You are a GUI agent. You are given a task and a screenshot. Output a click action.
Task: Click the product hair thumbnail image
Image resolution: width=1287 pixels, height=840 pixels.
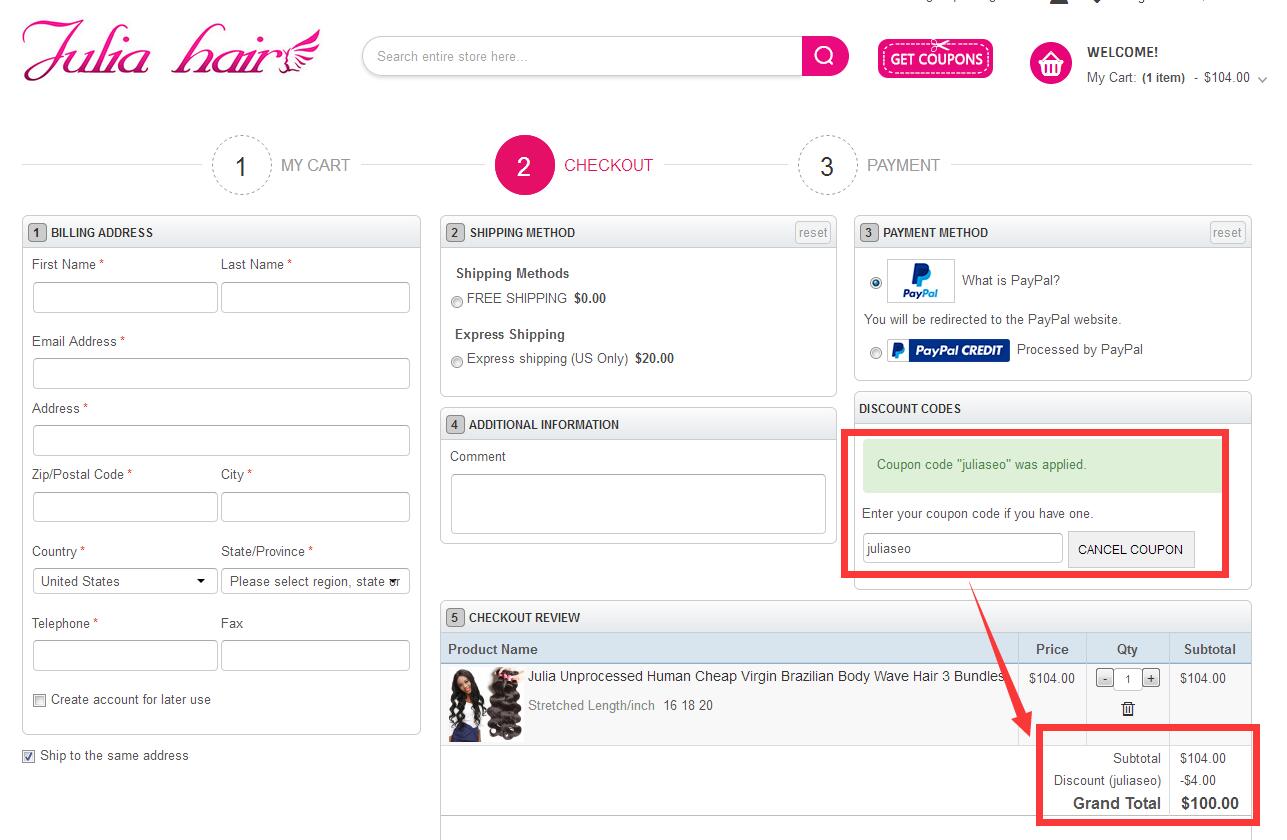pos(486,705)
